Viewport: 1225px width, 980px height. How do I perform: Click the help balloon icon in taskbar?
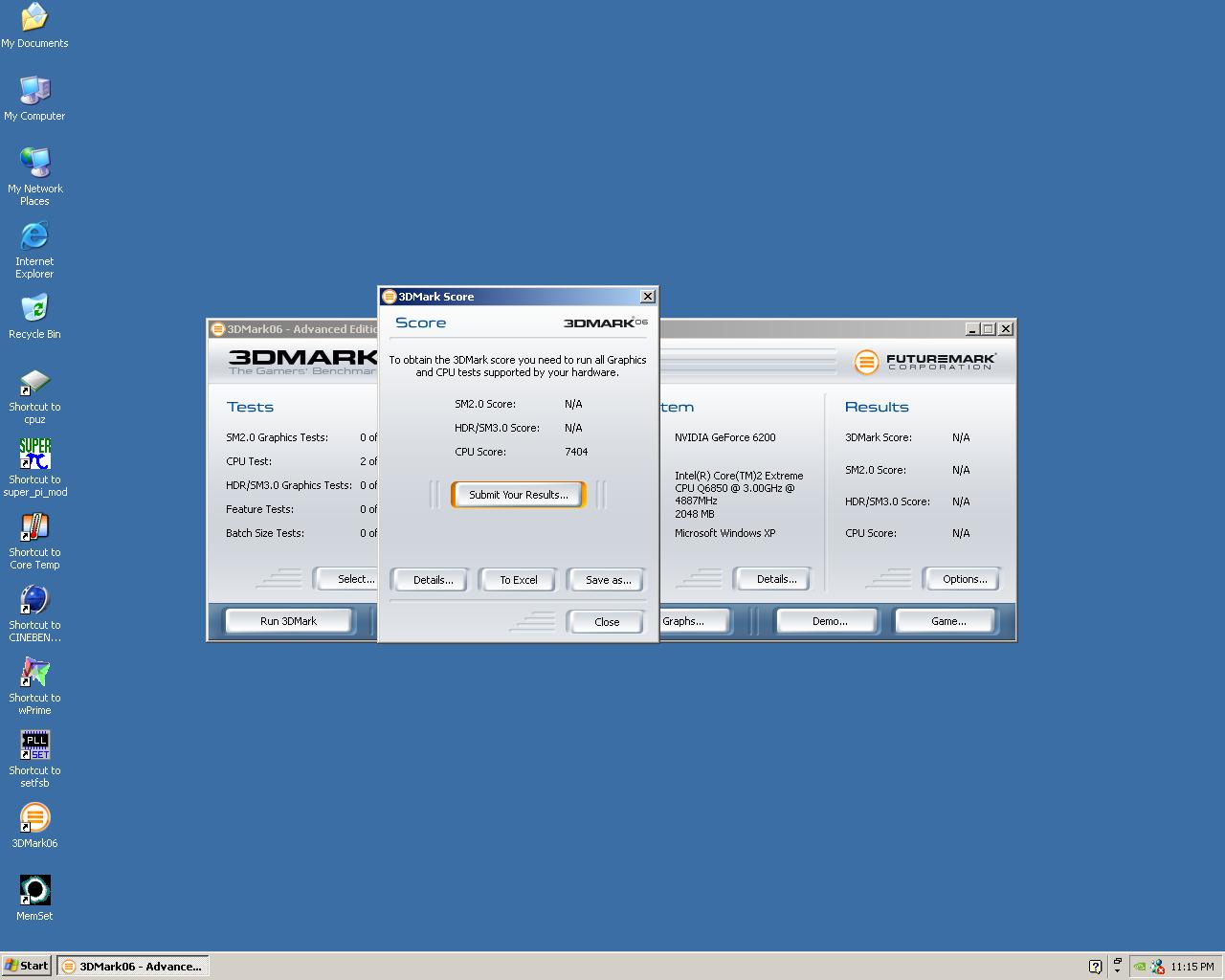[x=1096, y=967]
